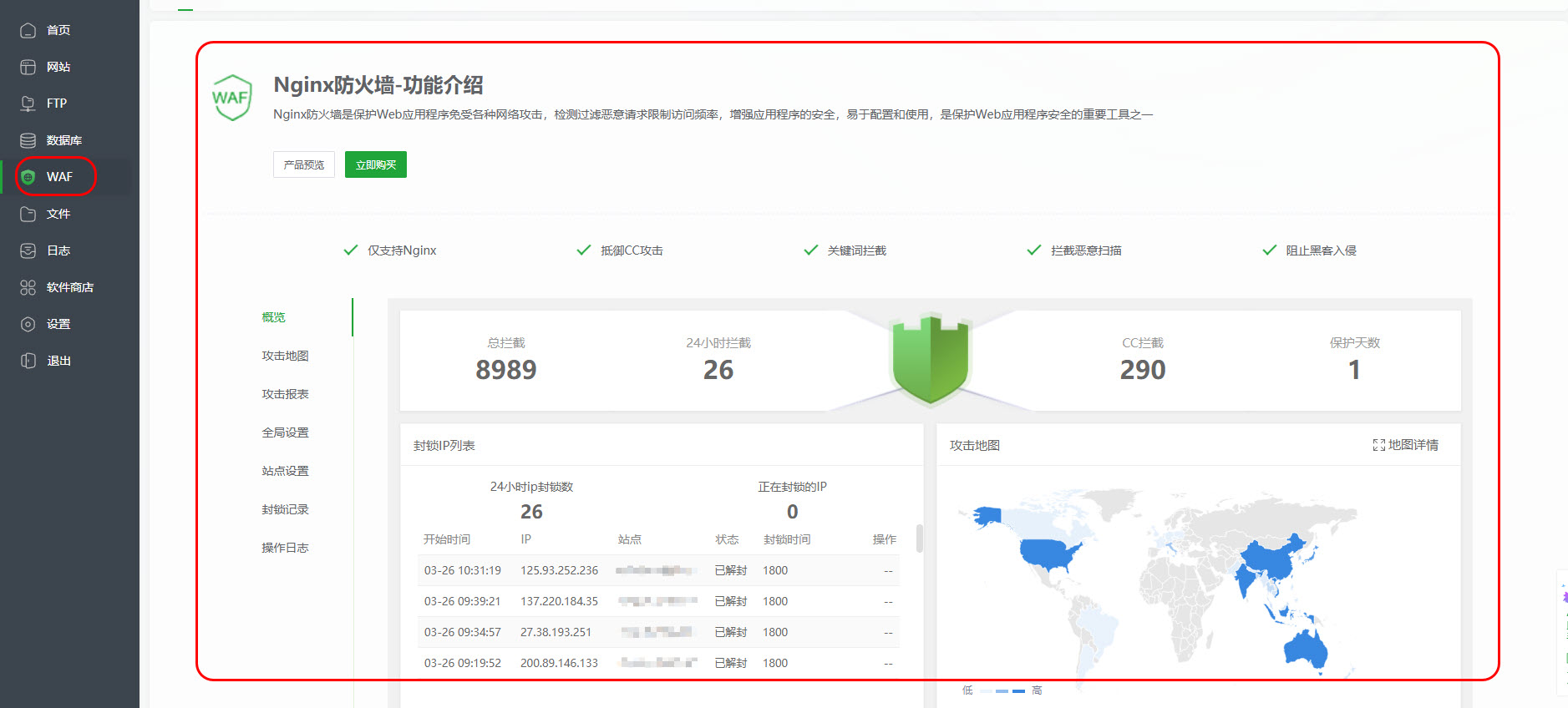This screenshot has width=1568, height=708.
Task: Click the blocked IP list scrollbar
Action: pos(920,539)
